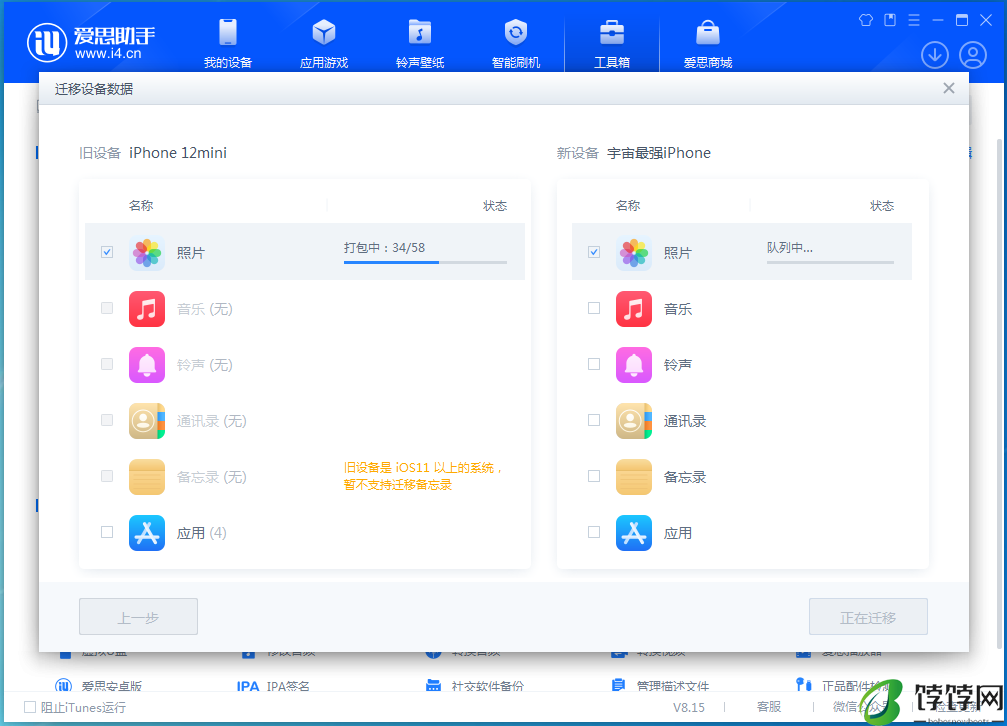
Task: Click the new device 状态 column header
Action: (882, 206)
